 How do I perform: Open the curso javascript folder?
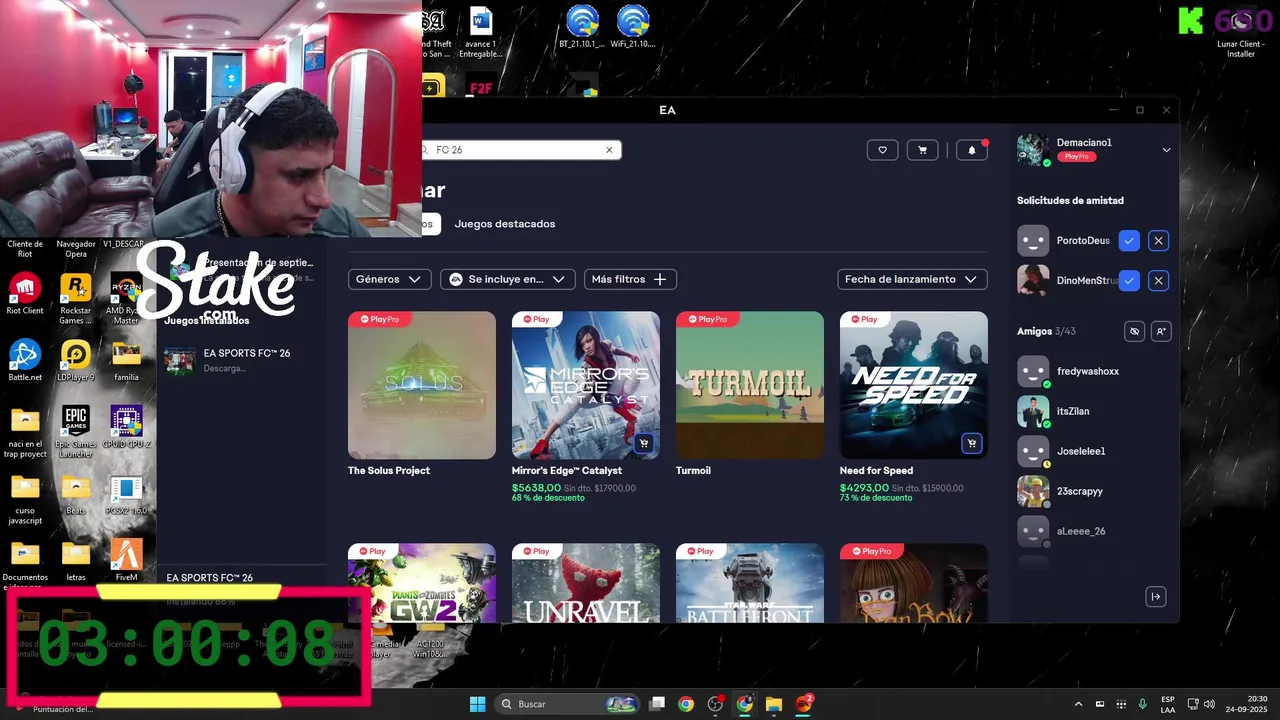[x=25, y=499]
